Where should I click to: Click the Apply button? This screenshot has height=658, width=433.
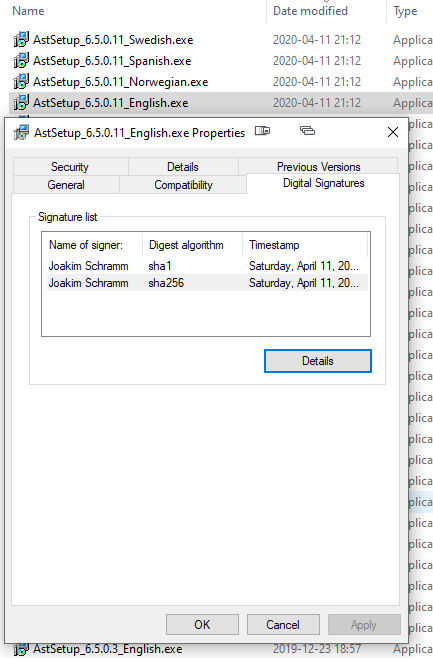pos(364,624)
